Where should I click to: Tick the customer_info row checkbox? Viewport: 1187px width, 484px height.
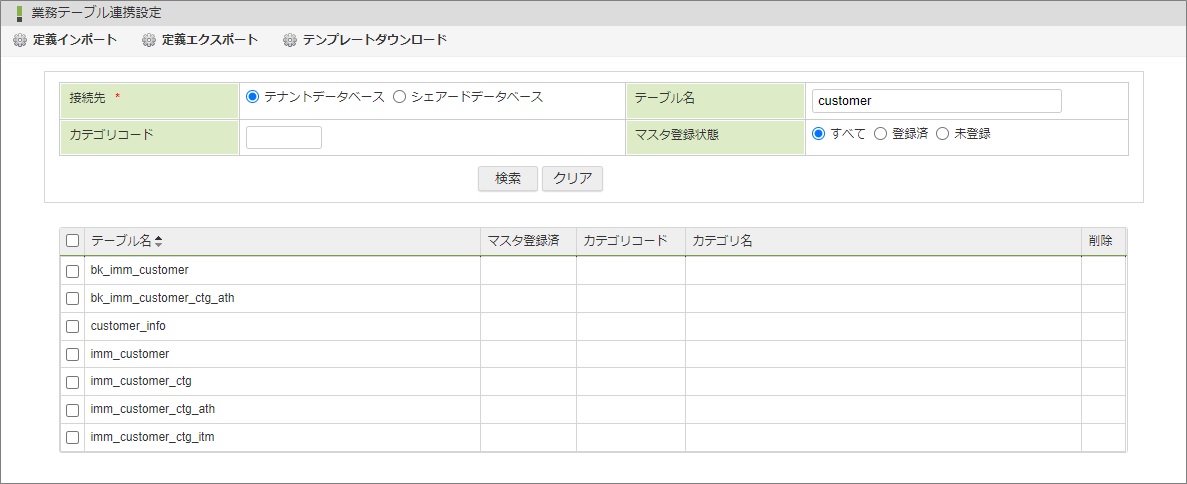click(x=72, y=326)
